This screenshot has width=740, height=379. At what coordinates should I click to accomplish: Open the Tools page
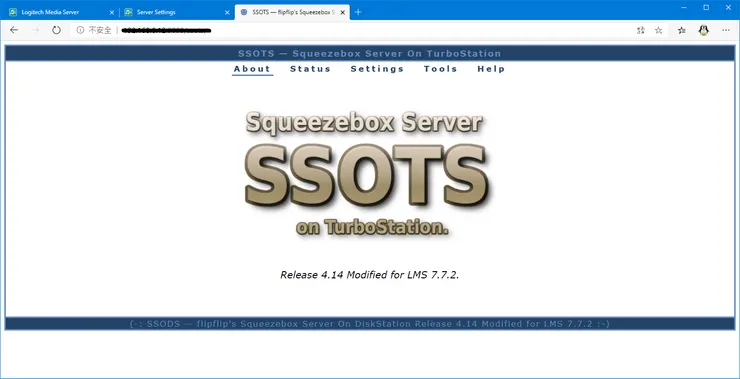pyautogui.click(x=440, y=69)
